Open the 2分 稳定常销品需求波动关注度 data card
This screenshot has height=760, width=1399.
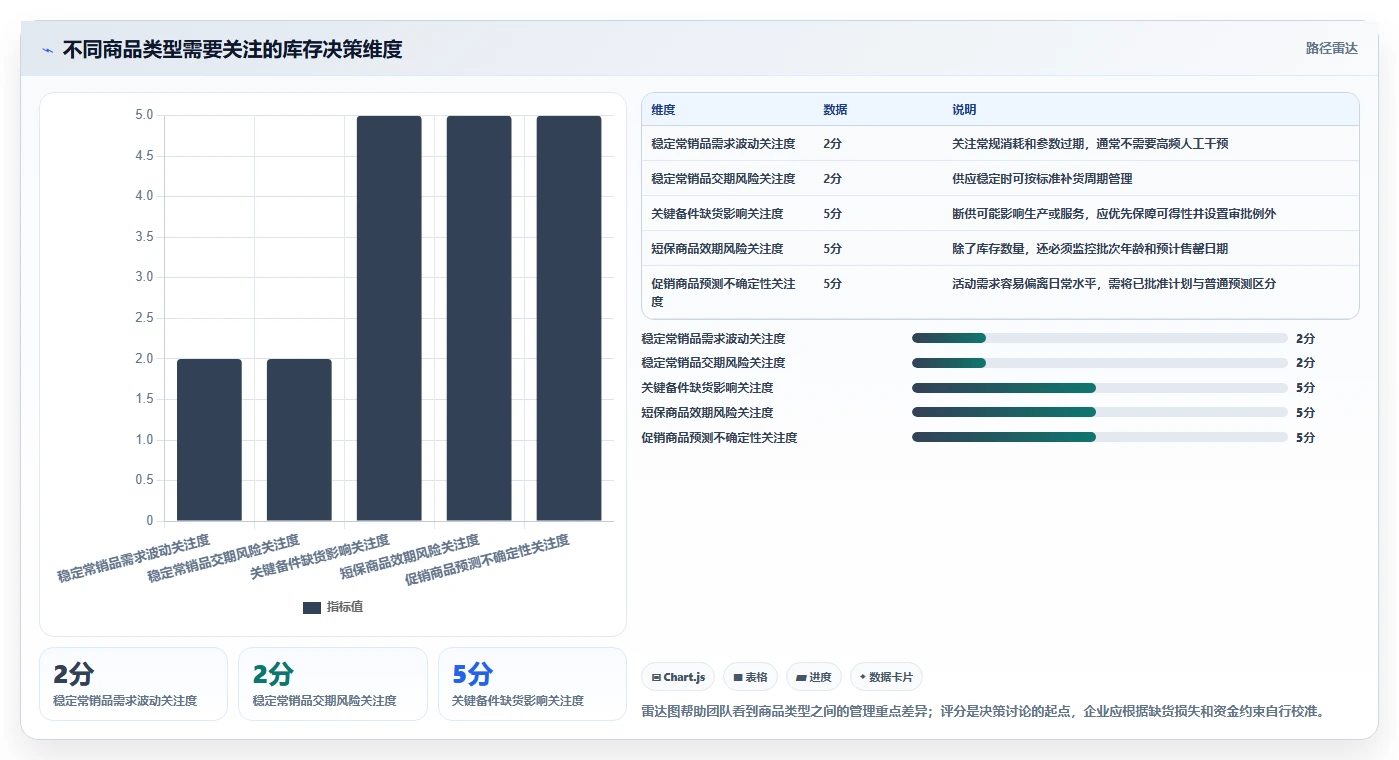point(134,684)
